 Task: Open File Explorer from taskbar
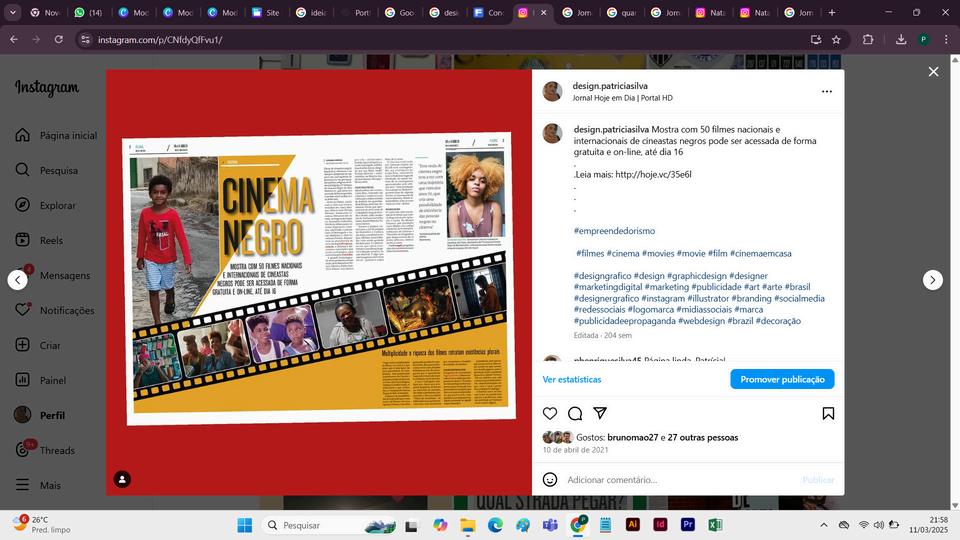coord(468,525)
